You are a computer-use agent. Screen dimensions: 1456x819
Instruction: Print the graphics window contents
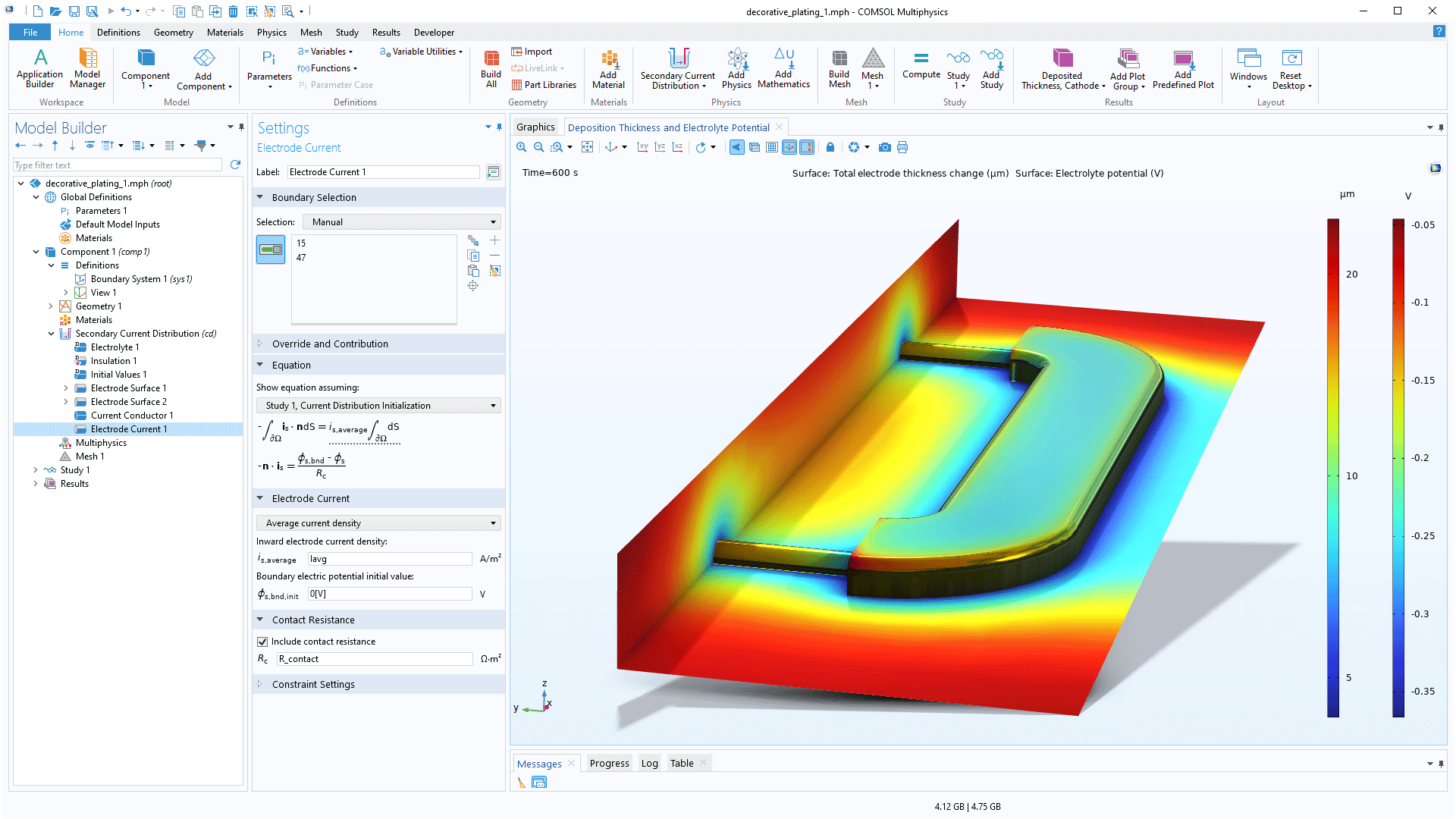[902, 146]
